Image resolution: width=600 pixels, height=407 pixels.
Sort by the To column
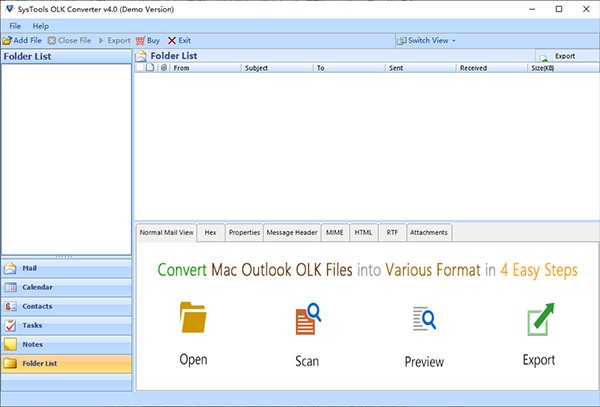coord(349,68)
